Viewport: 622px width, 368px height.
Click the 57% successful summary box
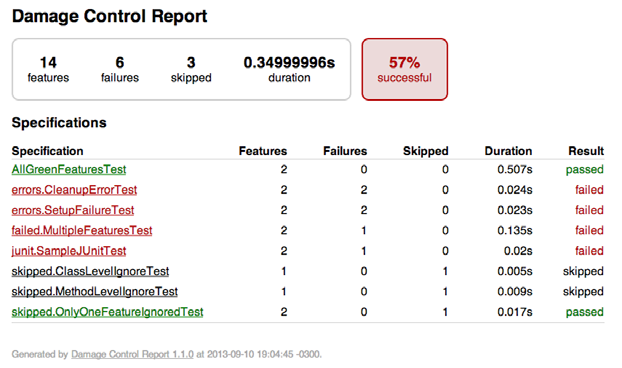point(405,69)
